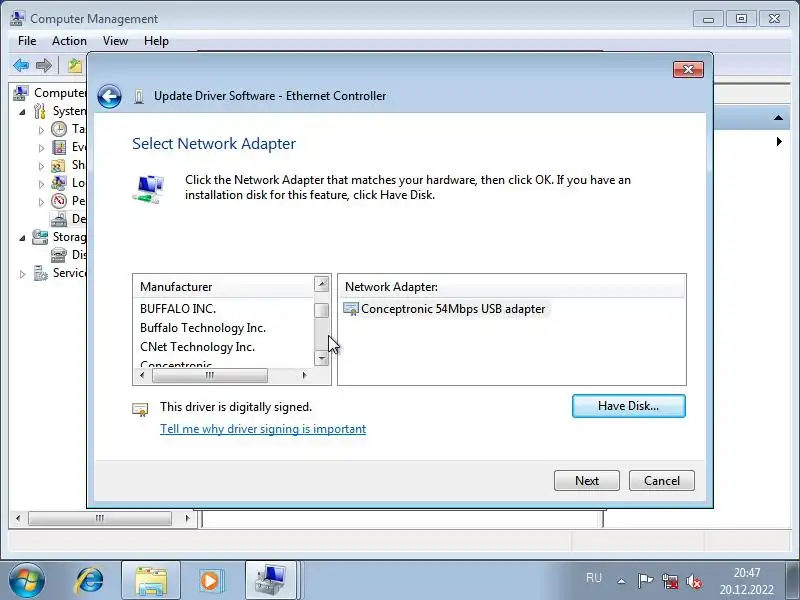Open the View menu
This screenshot has width=800, height=600.
tap(115, 41)
